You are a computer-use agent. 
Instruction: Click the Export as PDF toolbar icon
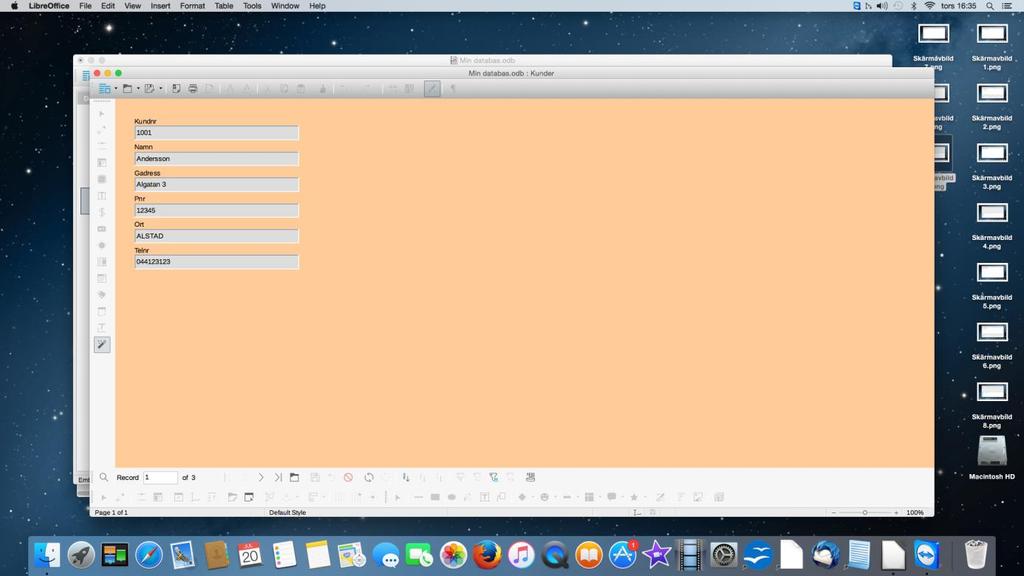[176, 89]
